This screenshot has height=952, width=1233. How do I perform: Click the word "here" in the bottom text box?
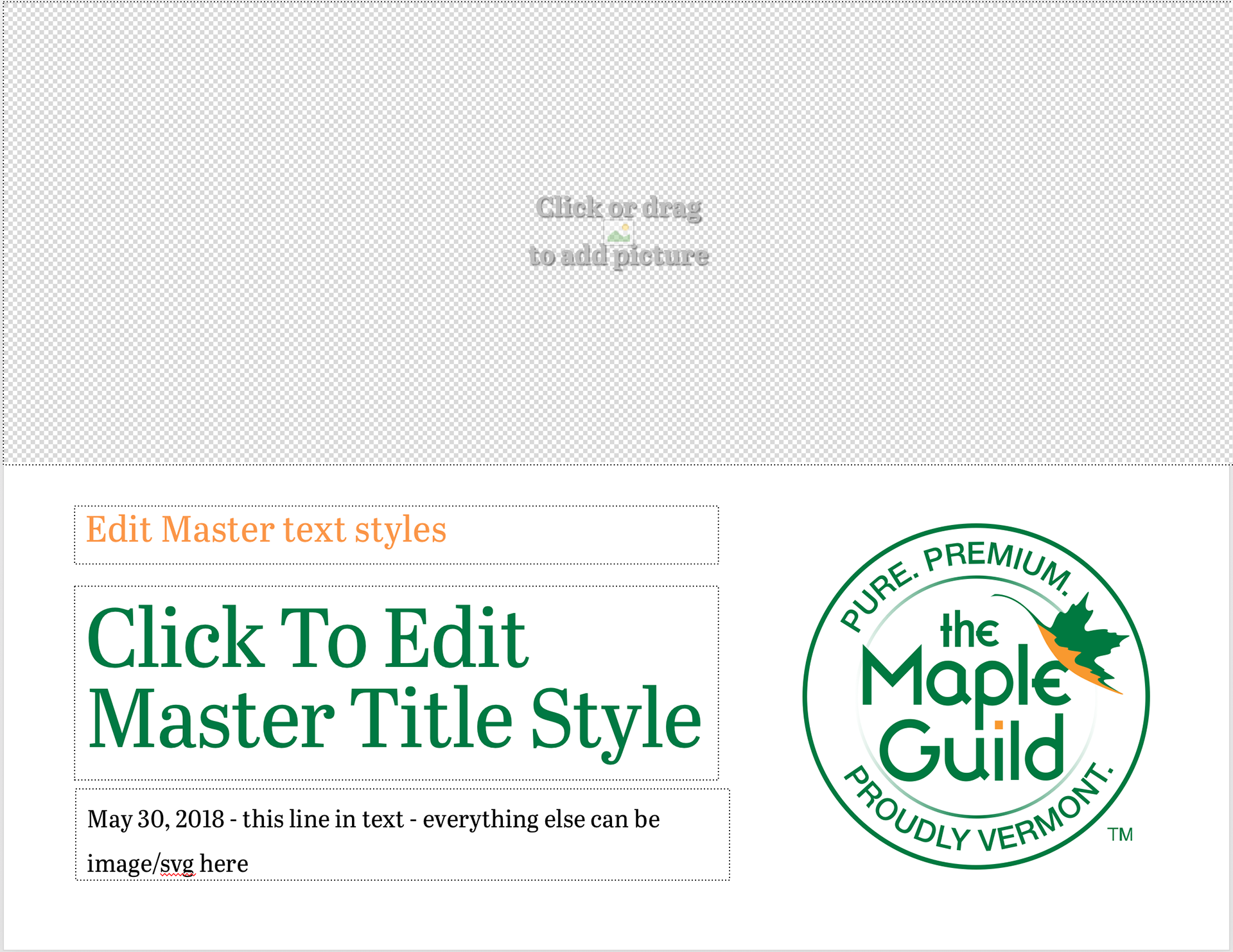point(223,864)
